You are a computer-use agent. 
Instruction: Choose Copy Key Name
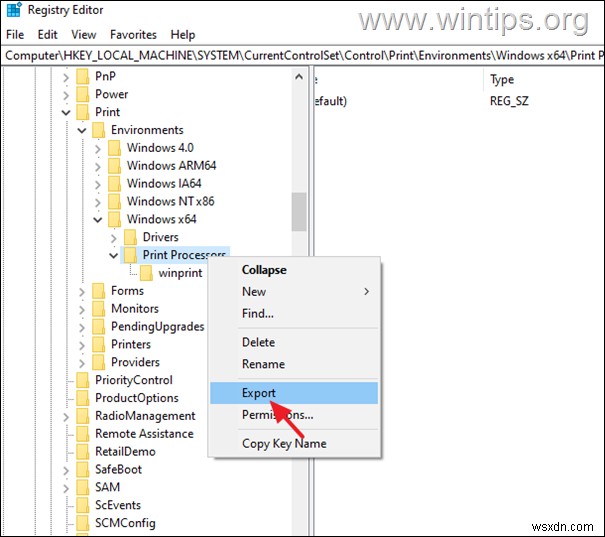pos(294,443)
